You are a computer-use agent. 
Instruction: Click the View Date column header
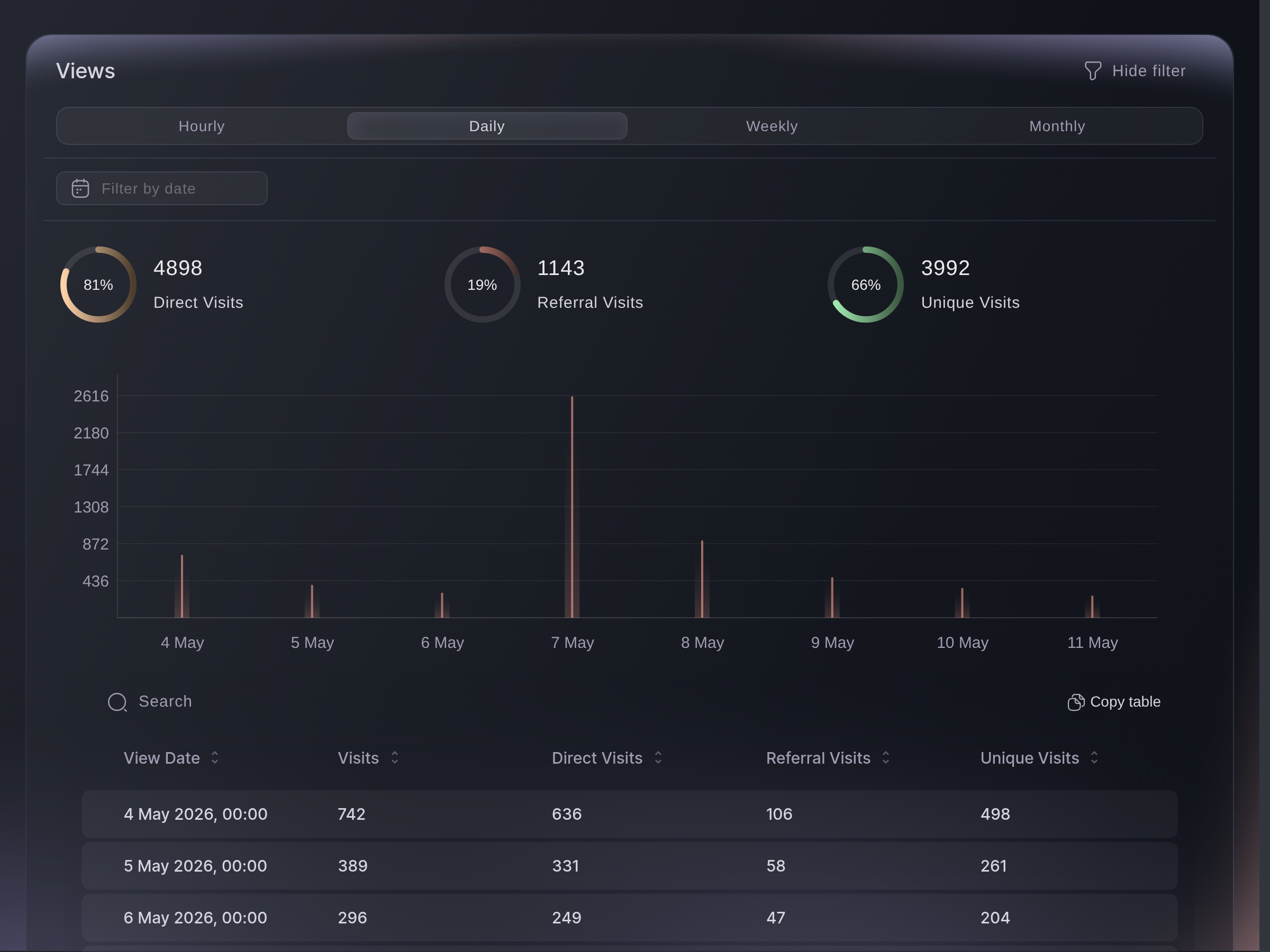coord(162,758)
